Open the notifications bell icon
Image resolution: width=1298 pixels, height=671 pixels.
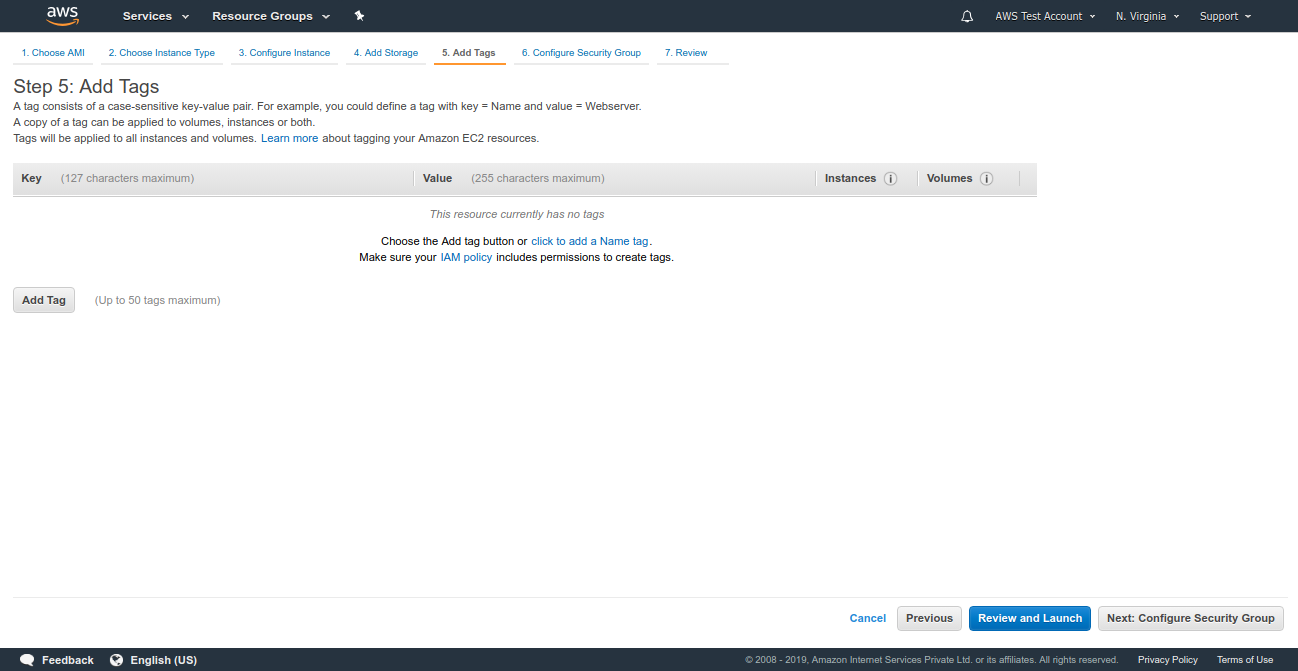pos(966,16)
